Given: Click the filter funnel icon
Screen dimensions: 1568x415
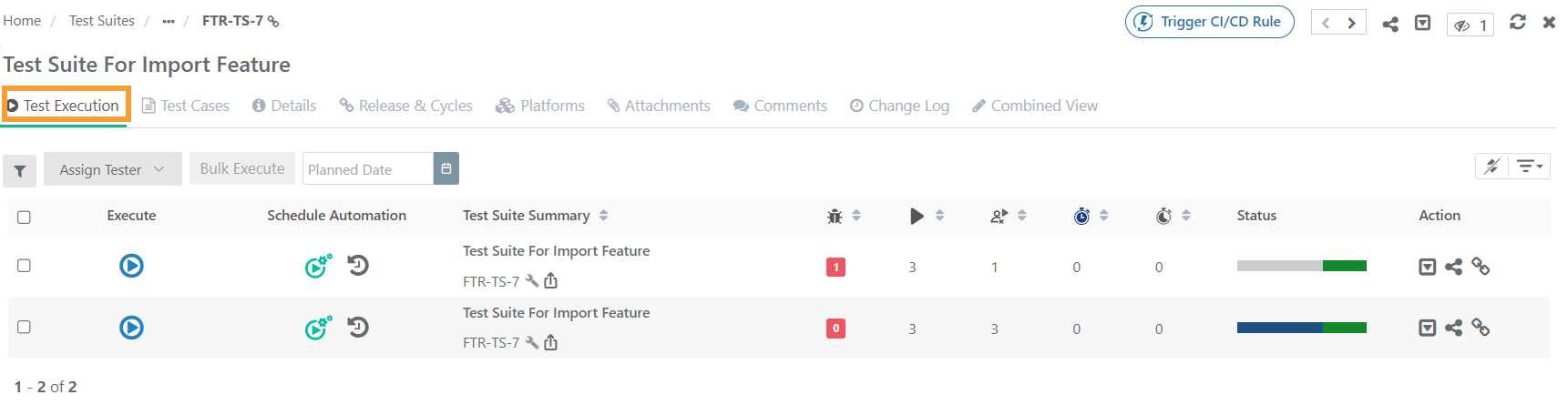Looking at the screenshot, I should (19, 170).
